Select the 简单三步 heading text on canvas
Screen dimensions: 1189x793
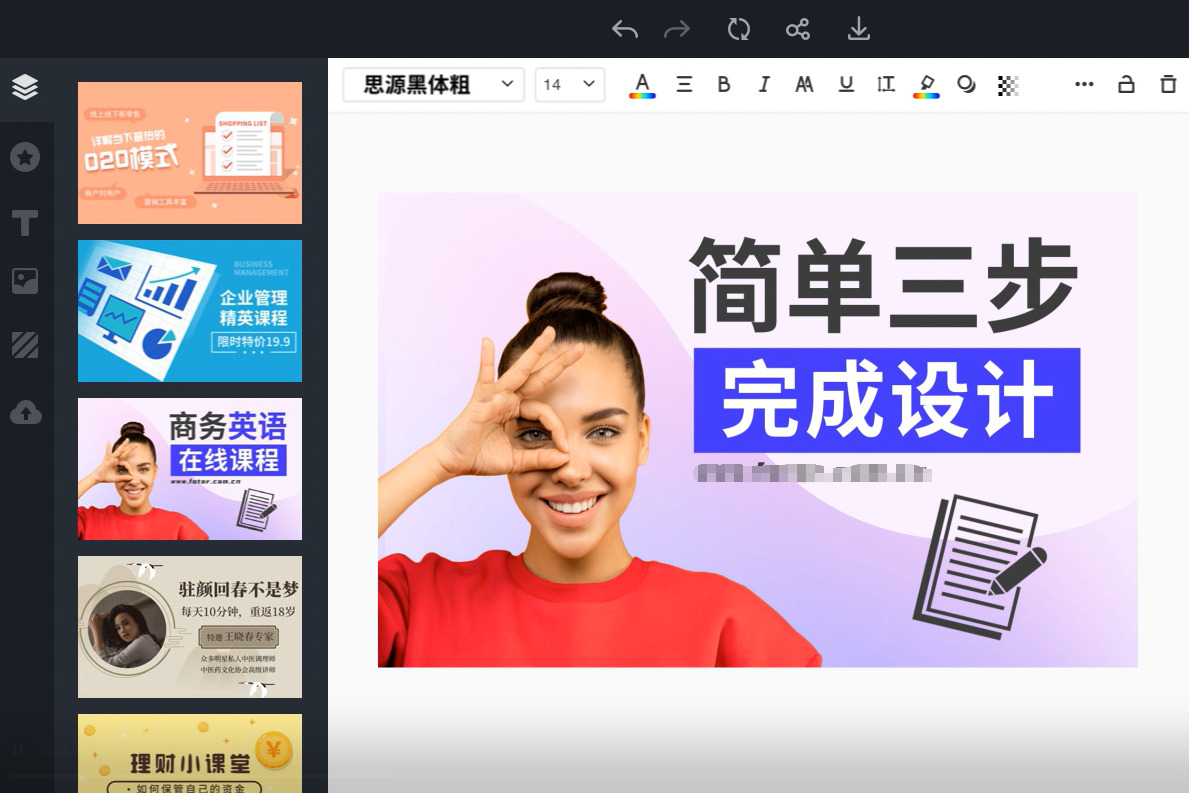(883, 285)
